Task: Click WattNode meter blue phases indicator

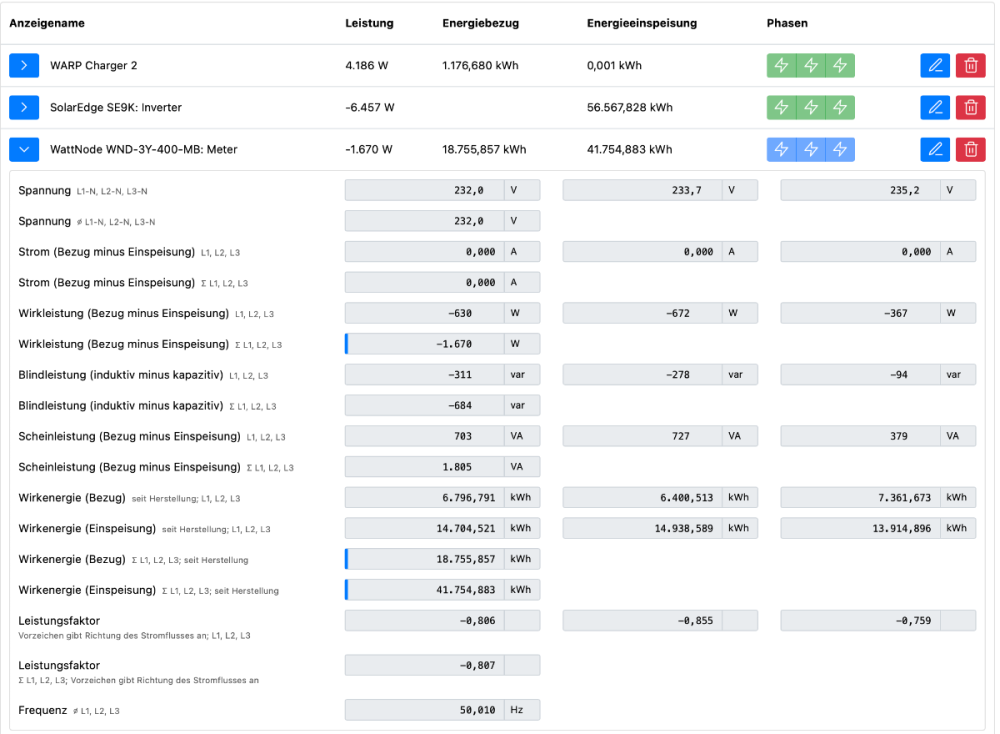Action: [x=811, y=149]
